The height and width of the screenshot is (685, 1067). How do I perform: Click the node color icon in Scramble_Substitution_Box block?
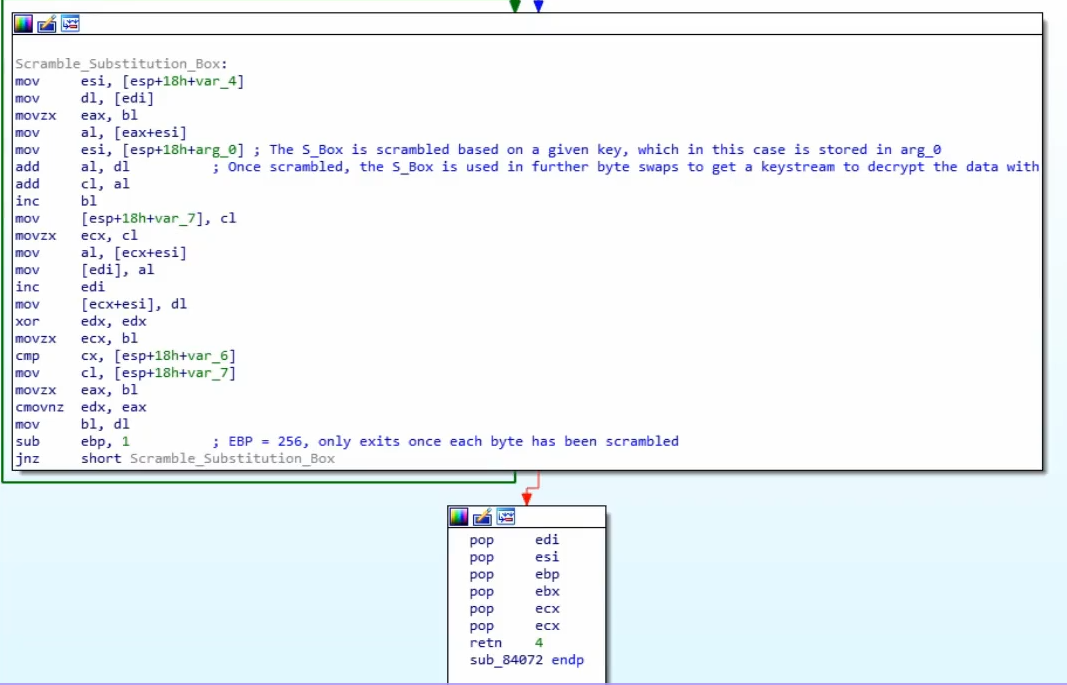point(23,24)
